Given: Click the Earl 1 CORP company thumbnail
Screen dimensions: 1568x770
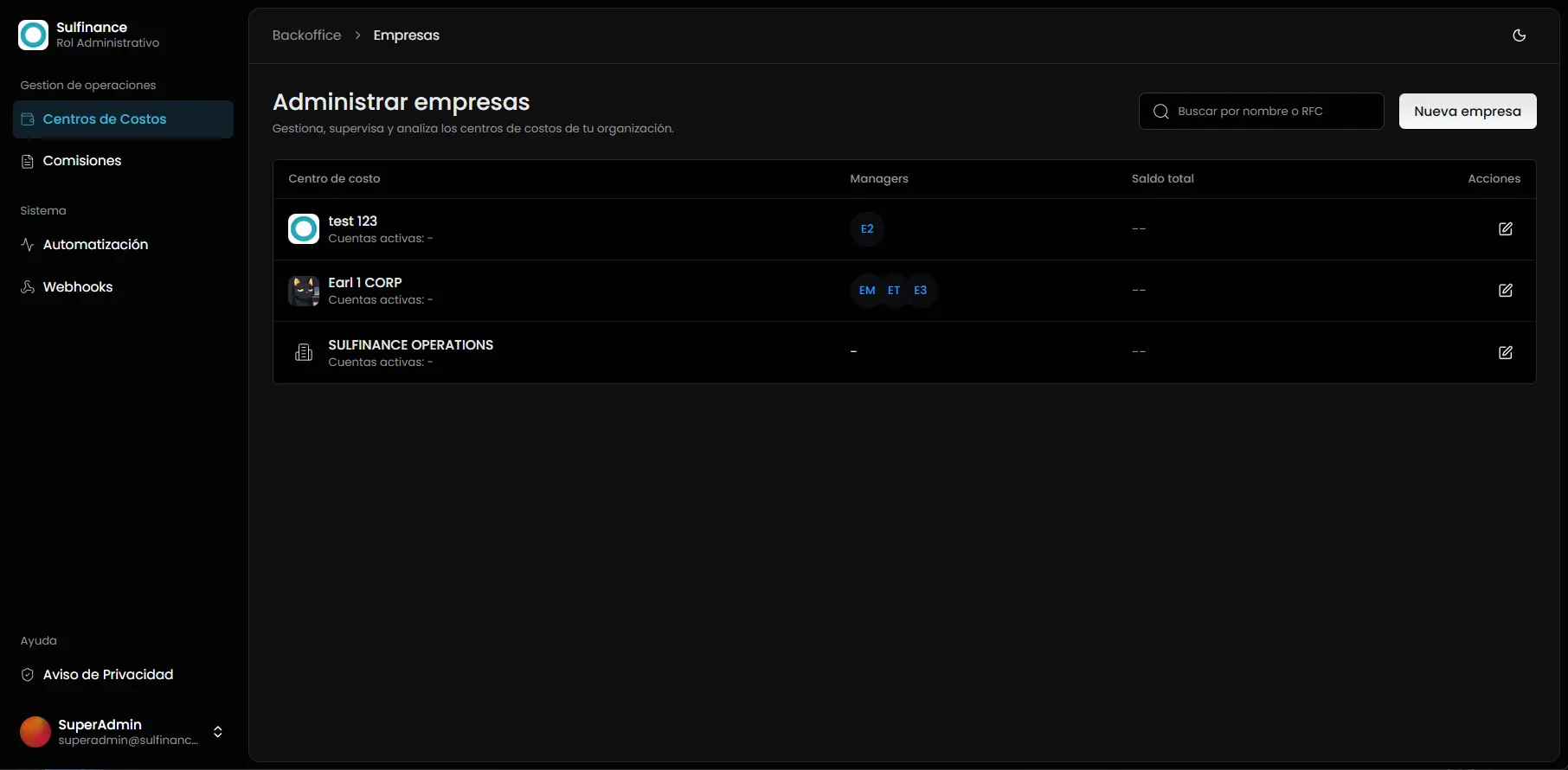Looking at the screenshot, I should pyautogui.click(x=304, y=291).
